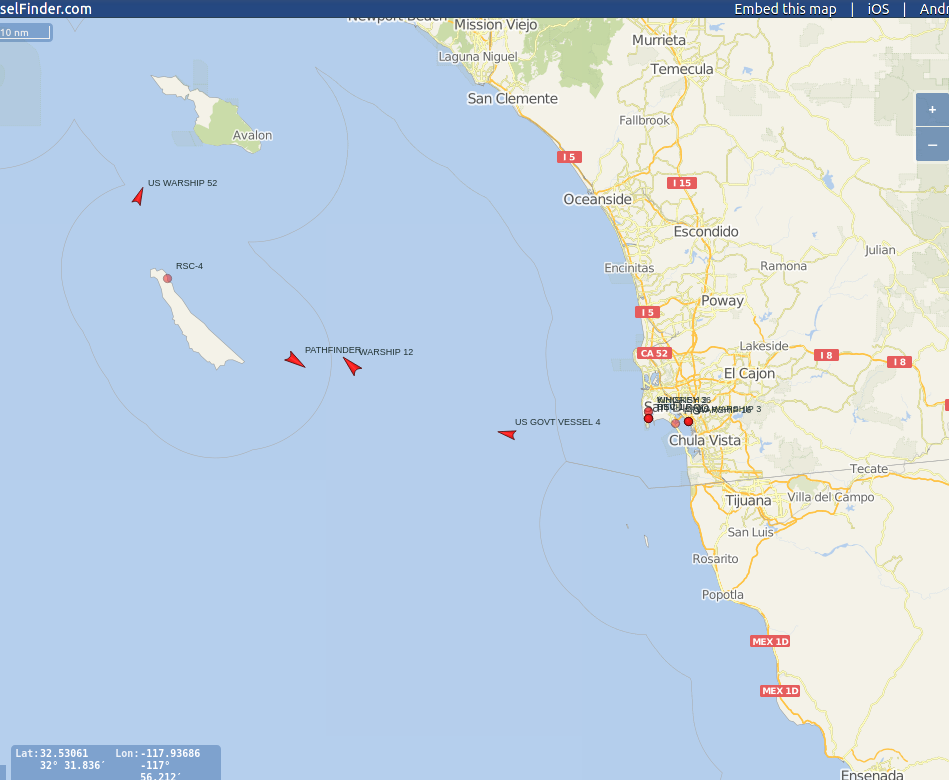Image resolution: width=949 pixels, height=780 pixels.
Task: Click the RSC-4 name label
Action: 189,266
